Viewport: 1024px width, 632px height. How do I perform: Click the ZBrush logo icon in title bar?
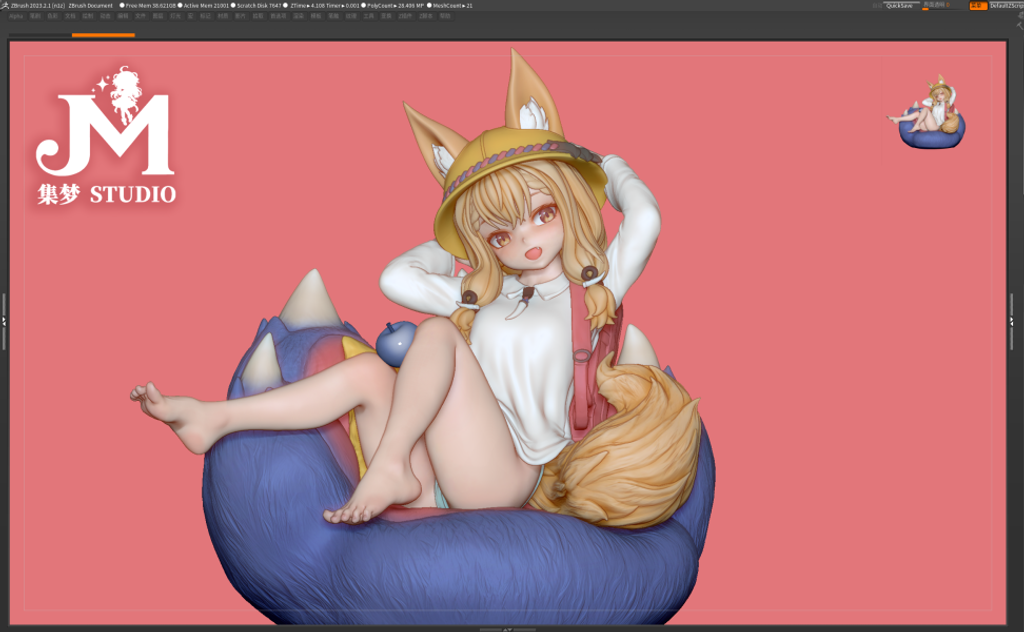(5, 5)
